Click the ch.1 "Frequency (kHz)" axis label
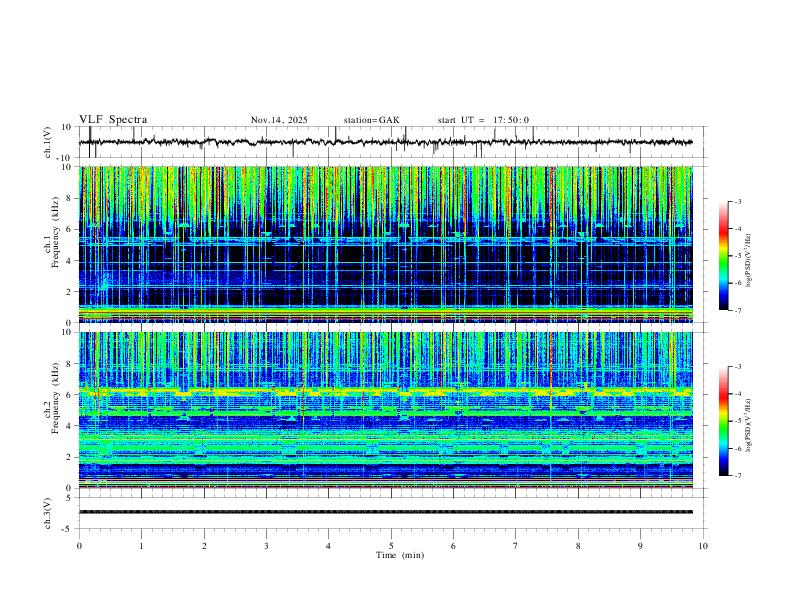792x612 pixels. pos(56,231)
